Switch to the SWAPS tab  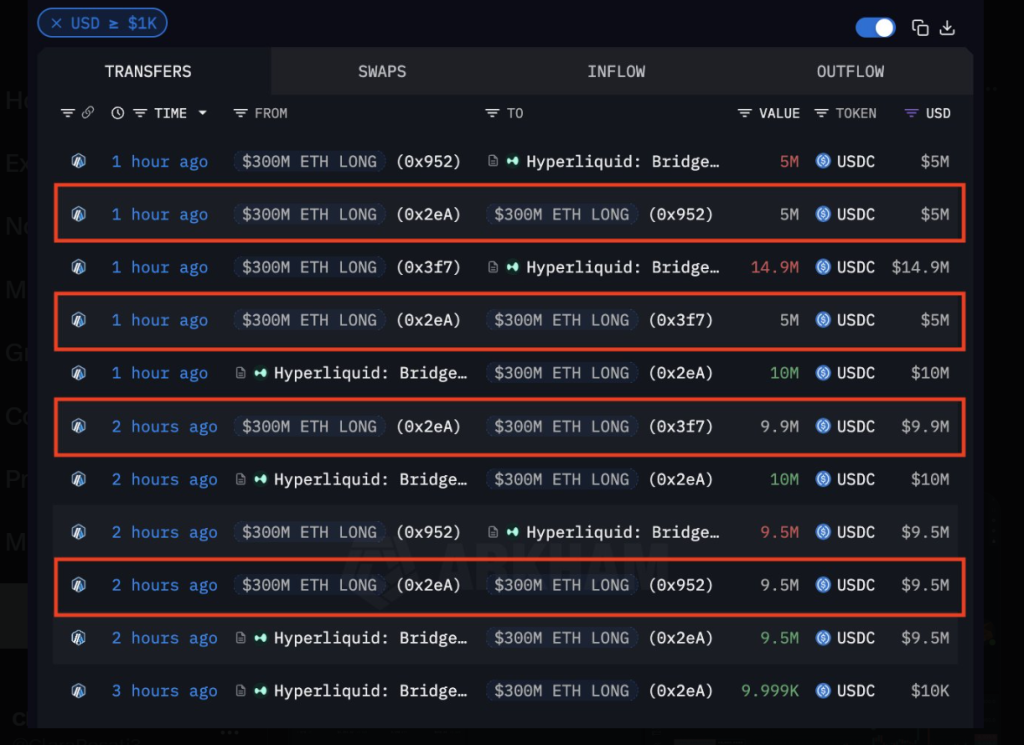click(x=382, y=71)
